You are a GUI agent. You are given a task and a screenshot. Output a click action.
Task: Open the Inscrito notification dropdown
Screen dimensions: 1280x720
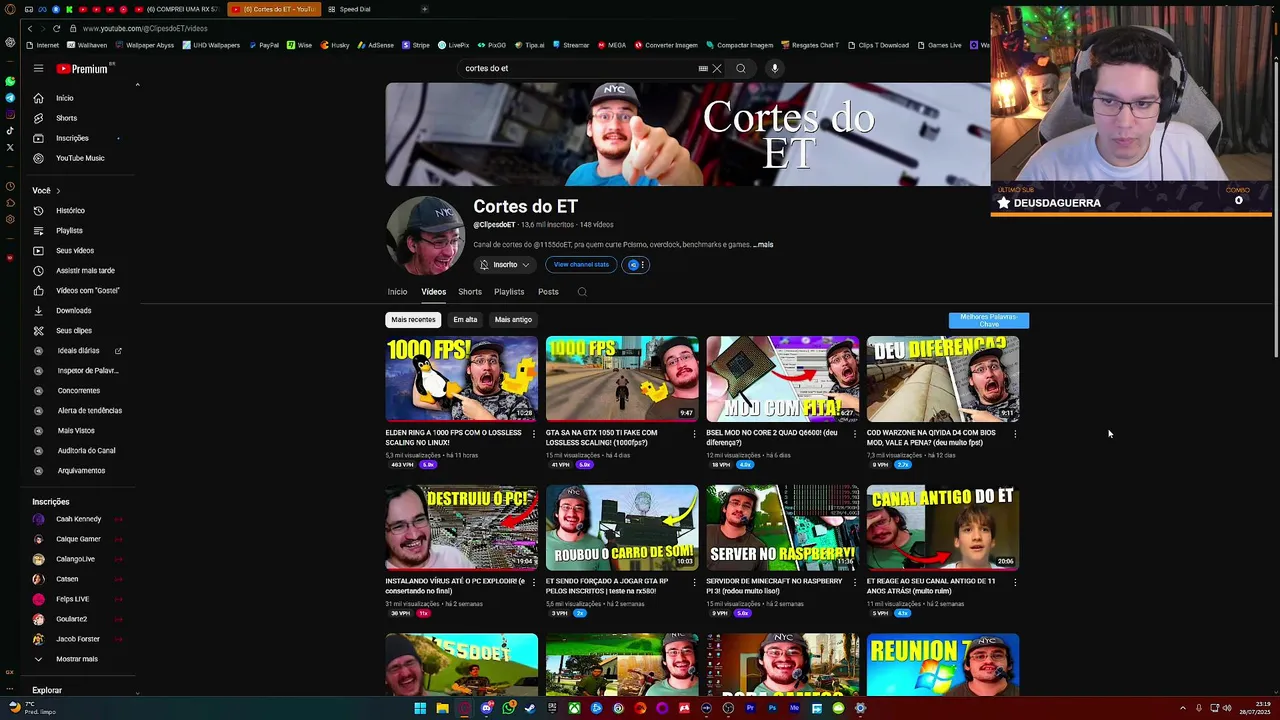tap(504, 265)
